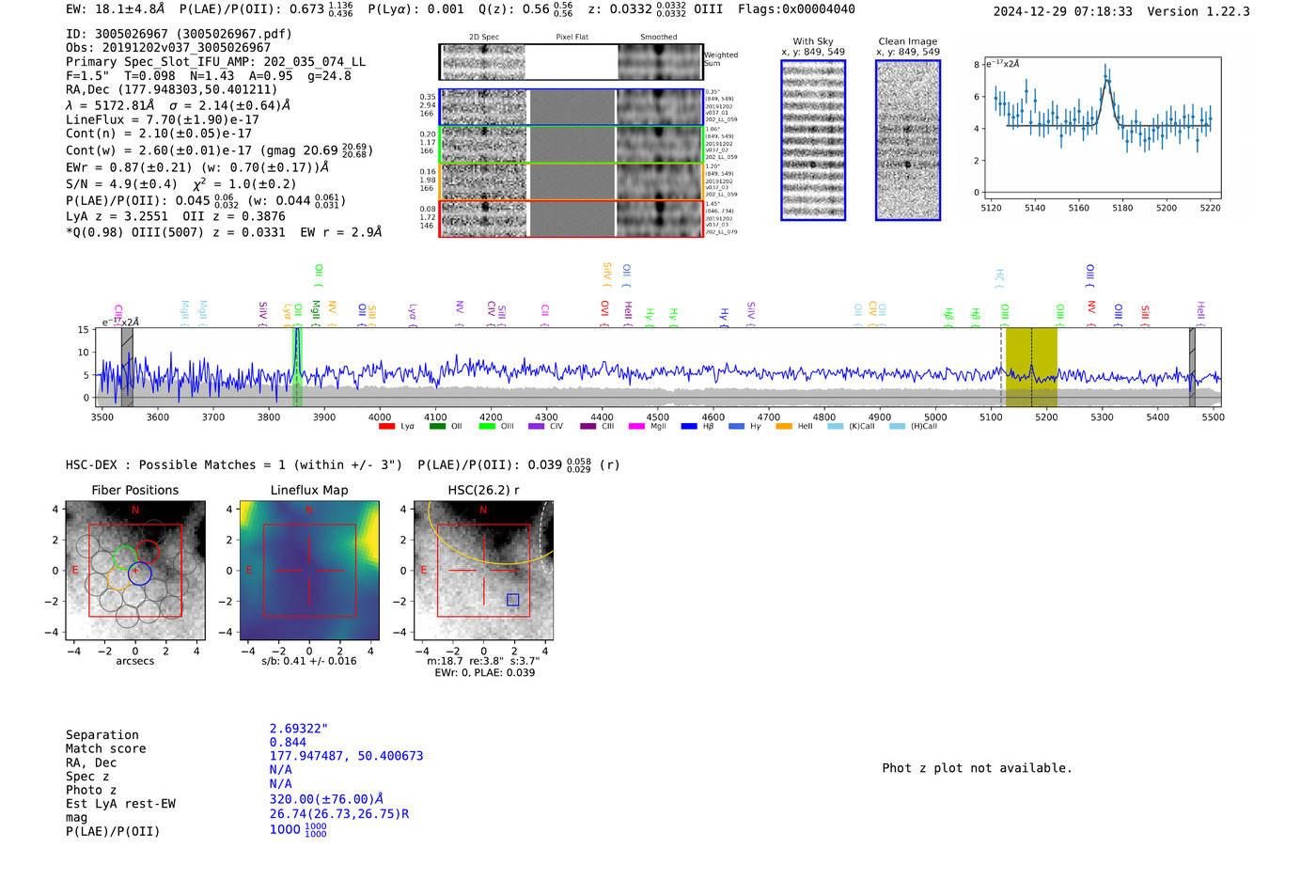Image resolution: width=1316 pixels, height=896 pixels.
Task: Select the blue-bordered fiber cutout row
Action: pos(571,107)
